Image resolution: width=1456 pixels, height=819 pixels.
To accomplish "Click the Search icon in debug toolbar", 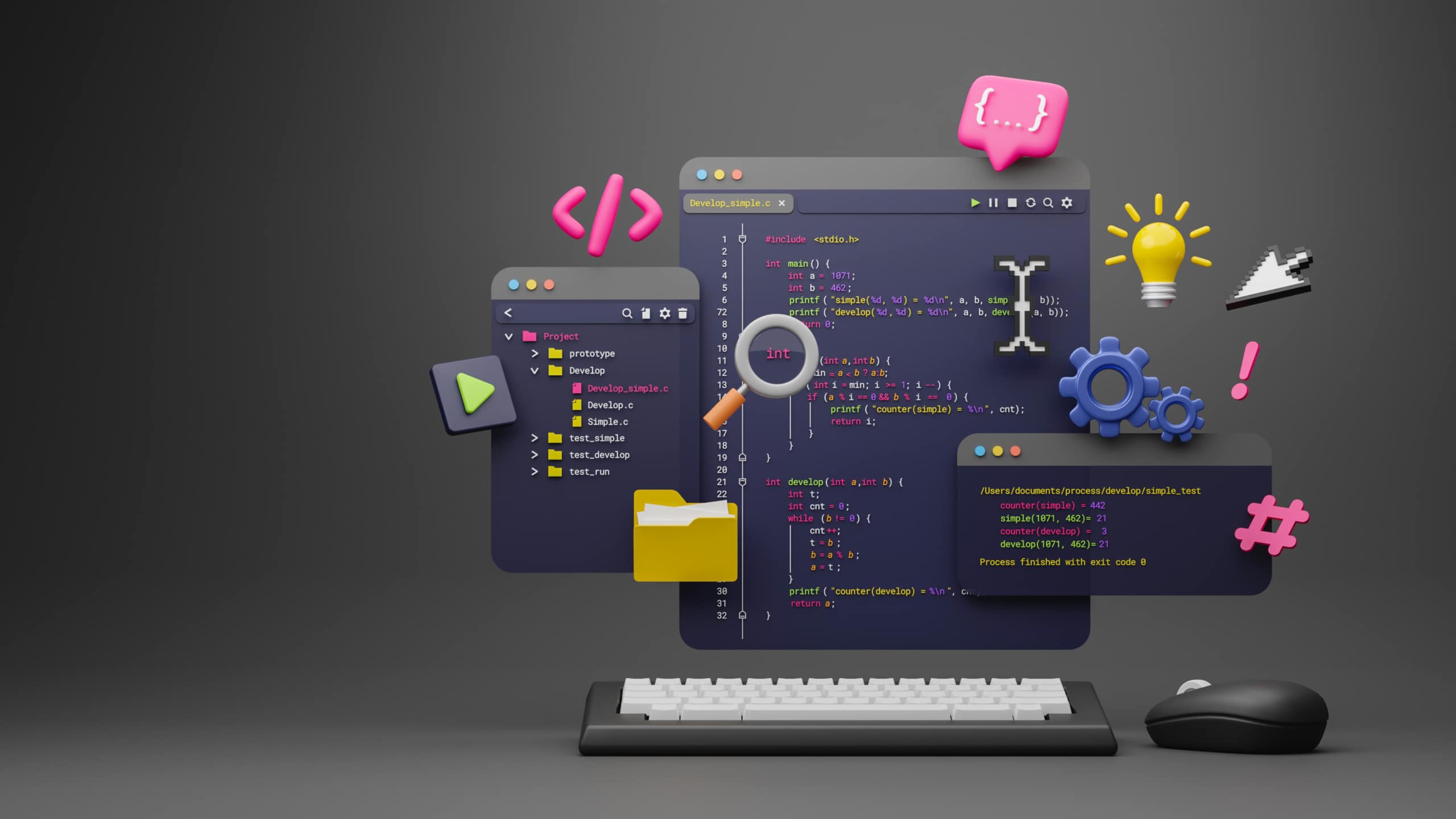I will coord(1048,202).
